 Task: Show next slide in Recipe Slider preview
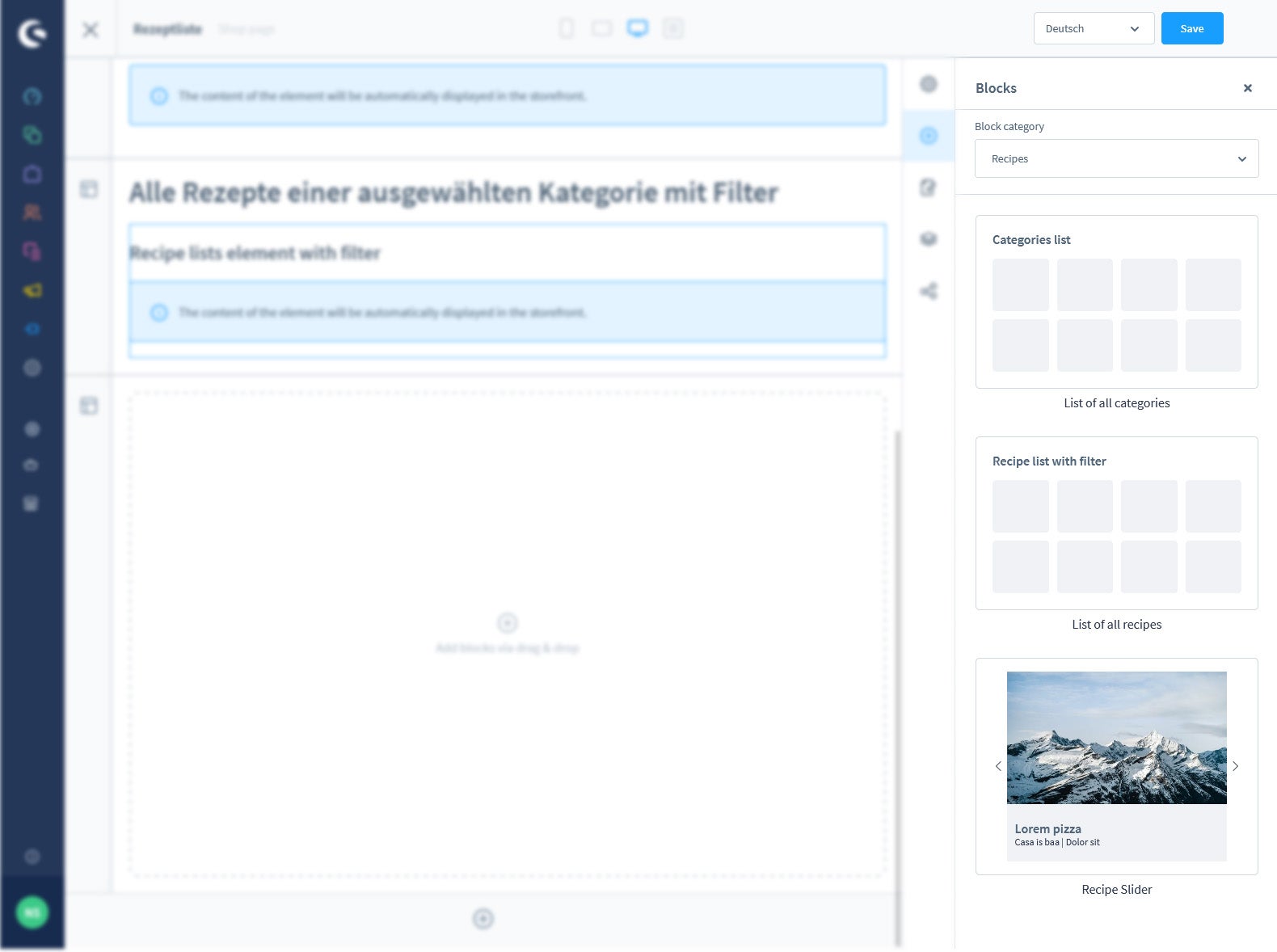tap(1235, 765)
